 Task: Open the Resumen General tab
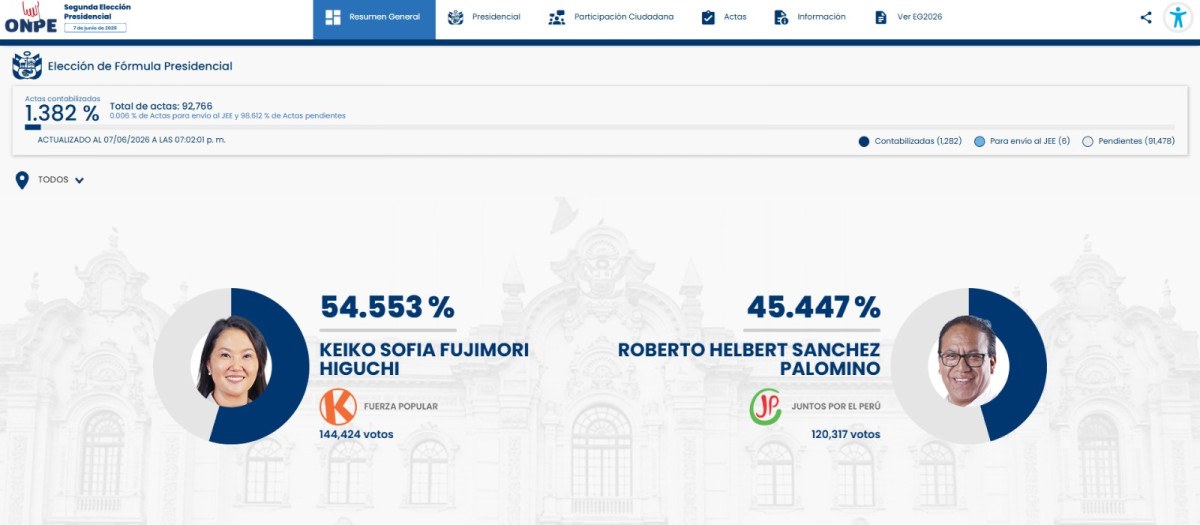[374, 20]
